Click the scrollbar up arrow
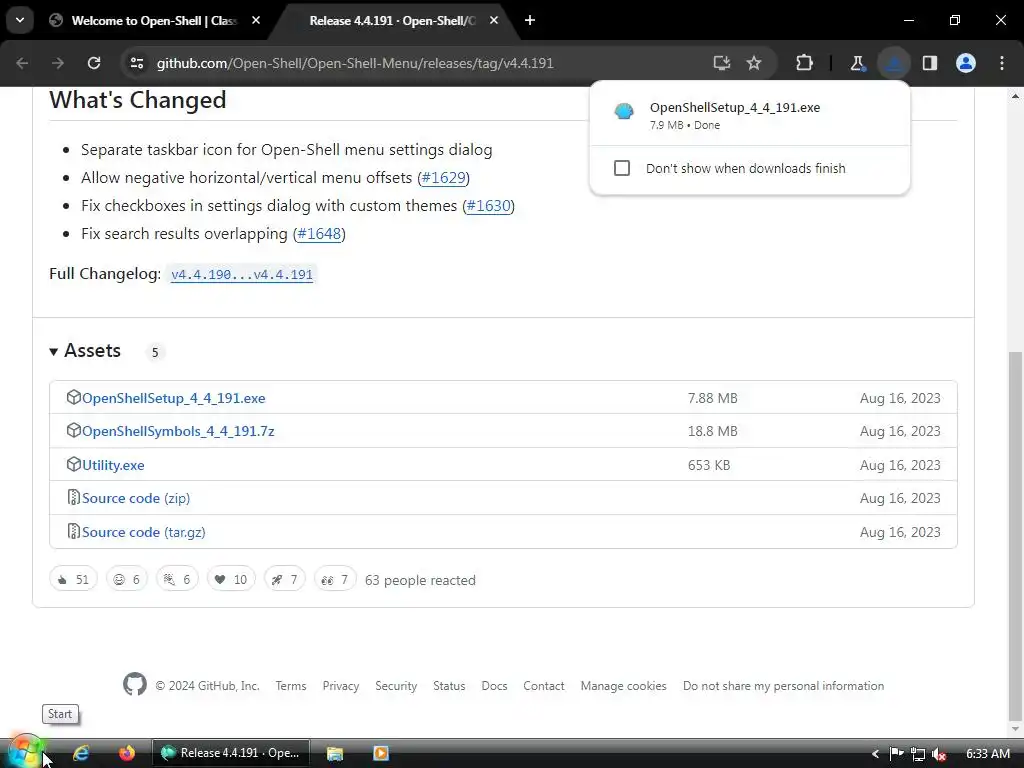 pyautogui.click(x=1015, y=96)
